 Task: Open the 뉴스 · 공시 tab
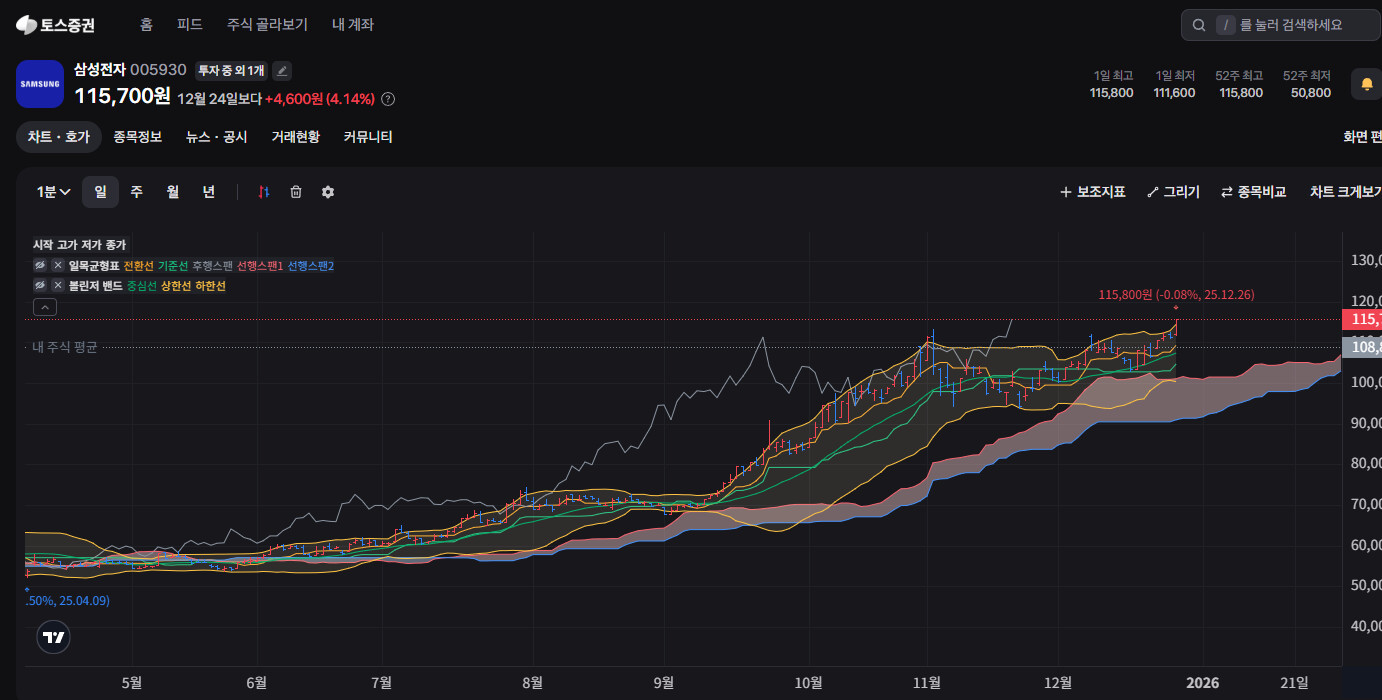point(216,137)
